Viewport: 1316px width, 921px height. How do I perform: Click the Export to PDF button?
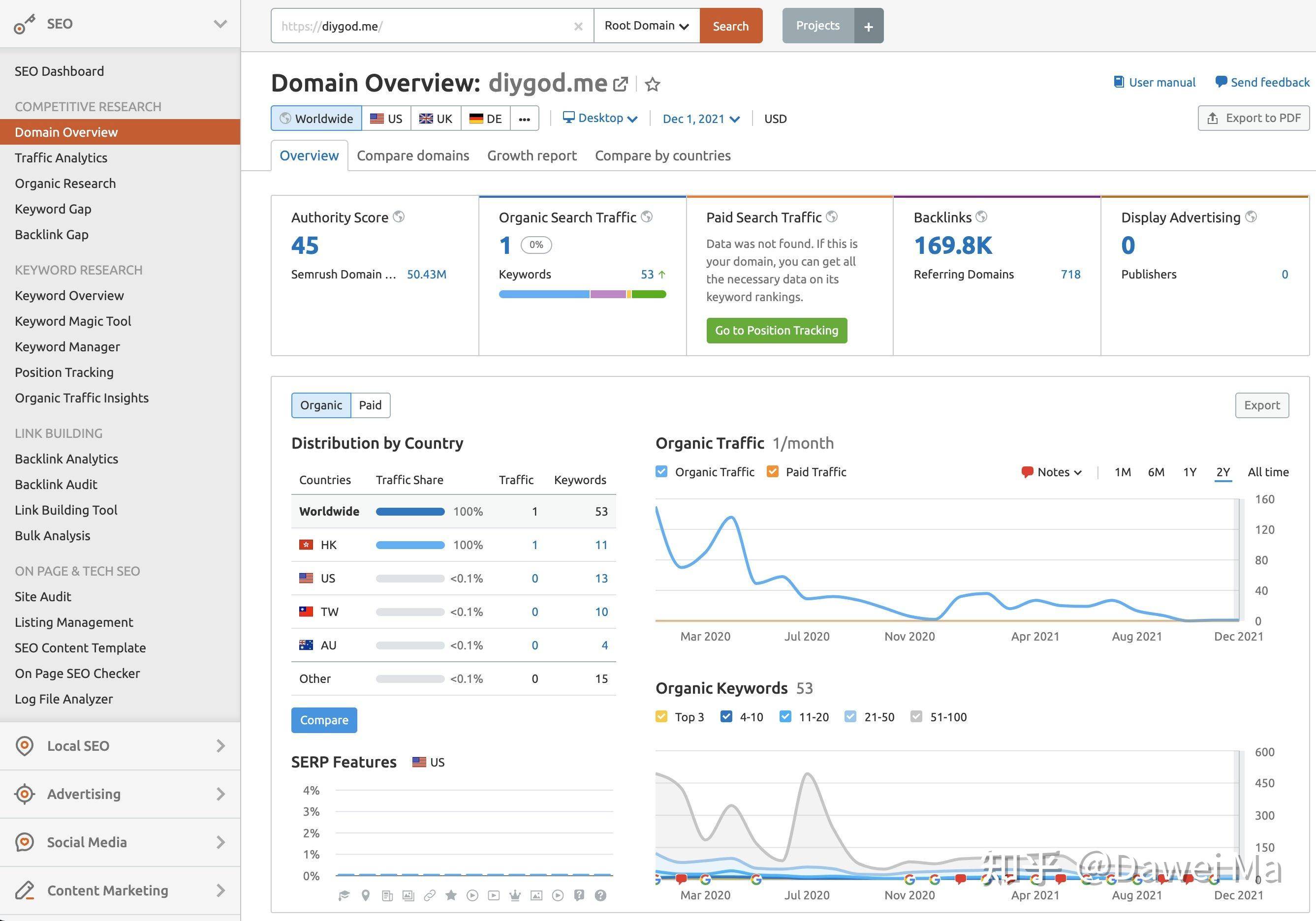pos(1253,118)
